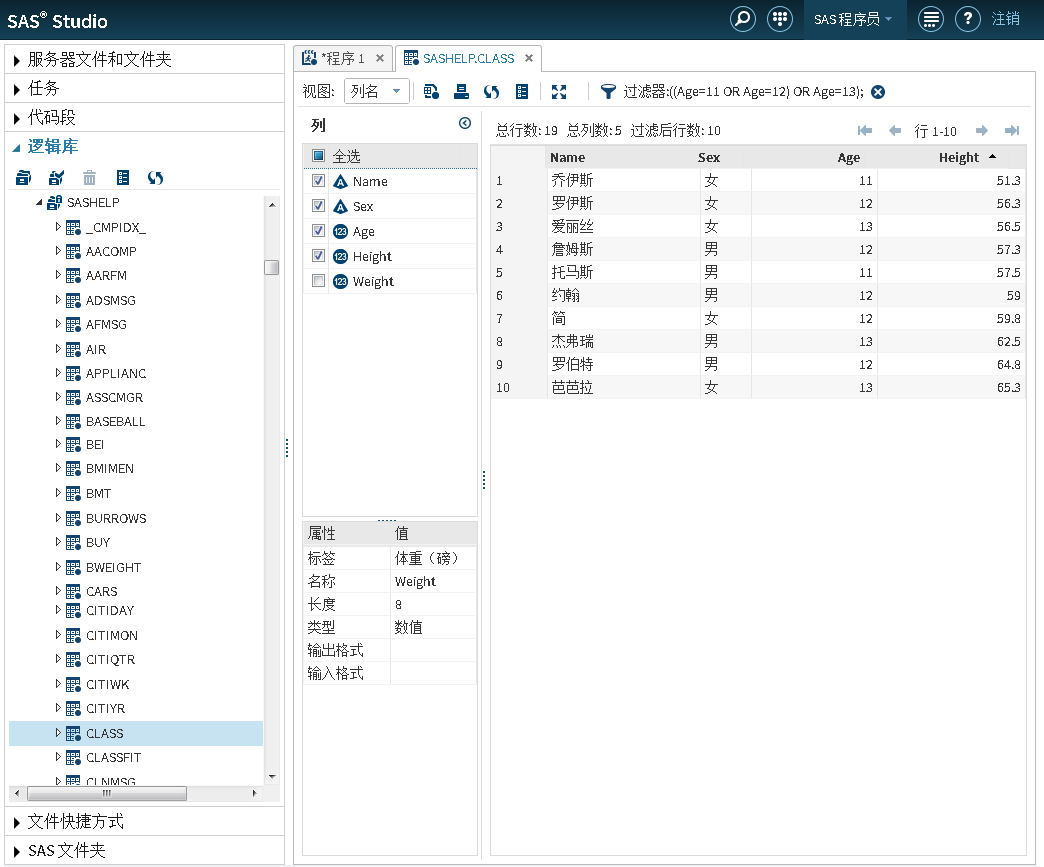The width and height of the screenshot is (1044, 867).
Task: Click the filter funnel icon in toolbar
Action: (x=608, y=92)
